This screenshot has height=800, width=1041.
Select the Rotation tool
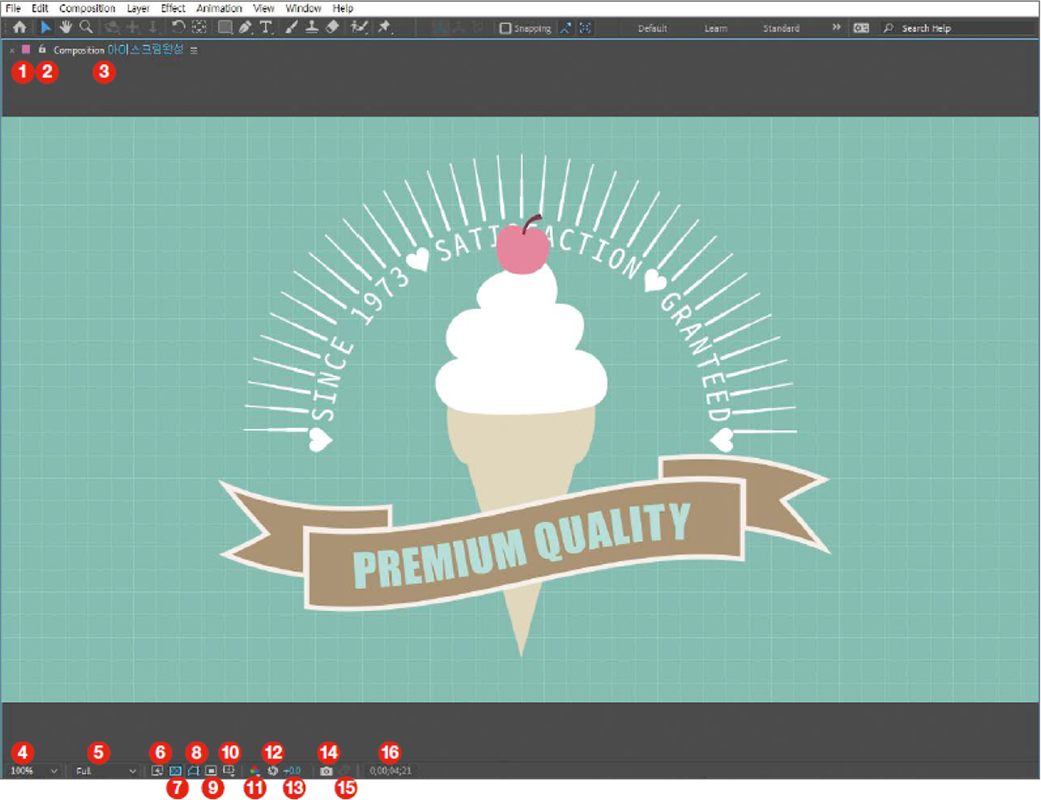[178, 27]
